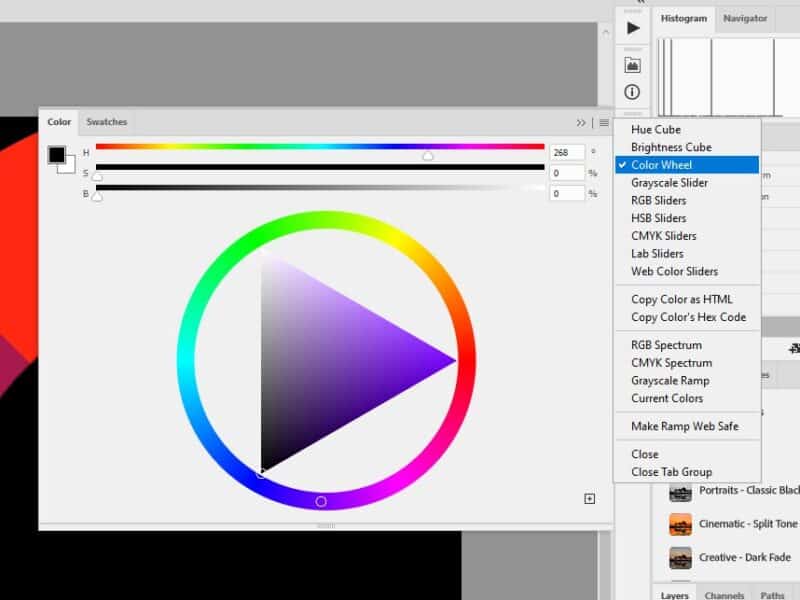
Task: Choose Copy Color's Hex Code
Action: [x=688, y=317]
